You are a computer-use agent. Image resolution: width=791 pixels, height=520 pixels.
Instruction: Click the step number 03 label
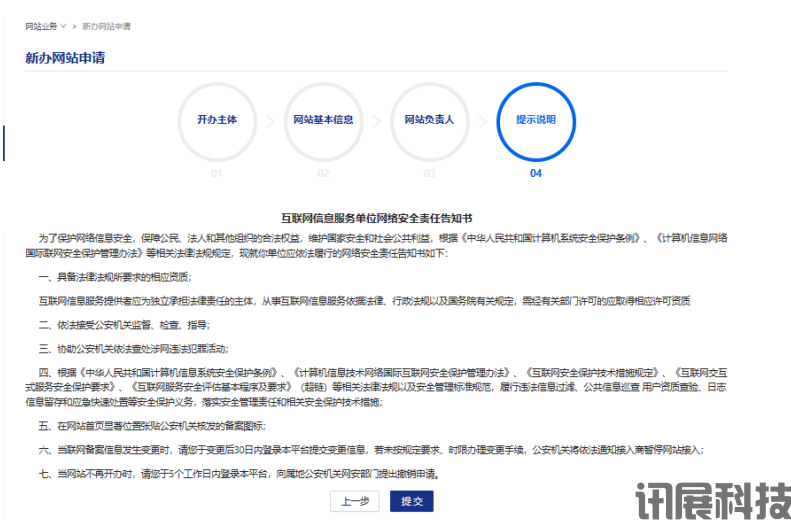429,173
